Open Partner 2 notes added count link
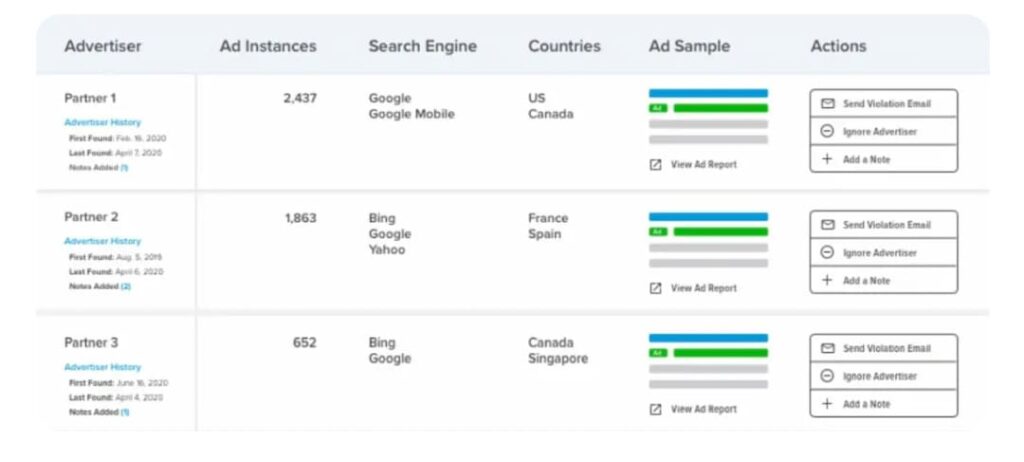This screenshot has width=1024, height=462. (x=126, y=286)
